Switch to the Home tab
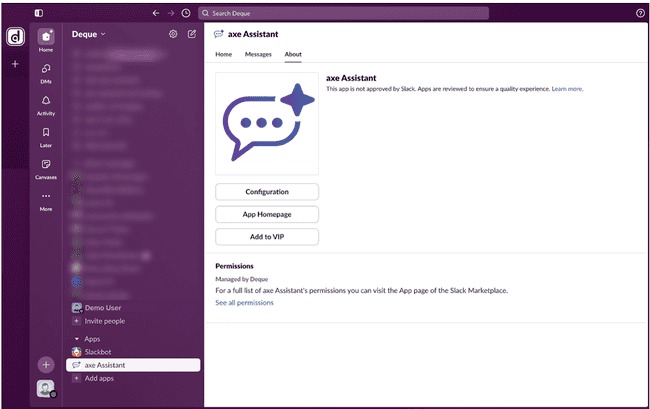Screen dimensions: 650x409 (x=224, y=54)
